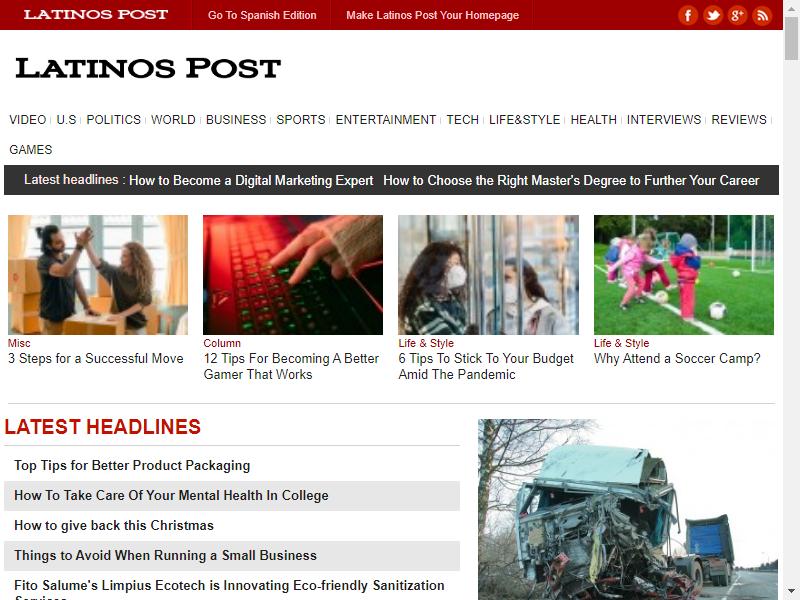Image resolution: width=800 pixels, height=600 pixels.
Task: Navigate to the GAMES section
Action: click(31, 149)
